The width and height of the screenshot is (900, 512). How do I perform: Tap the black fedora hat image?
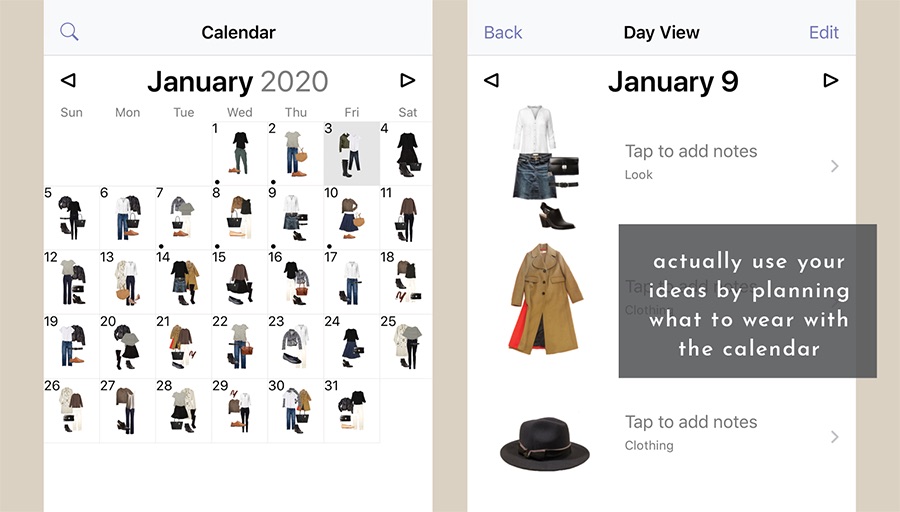tap(545, 444)
